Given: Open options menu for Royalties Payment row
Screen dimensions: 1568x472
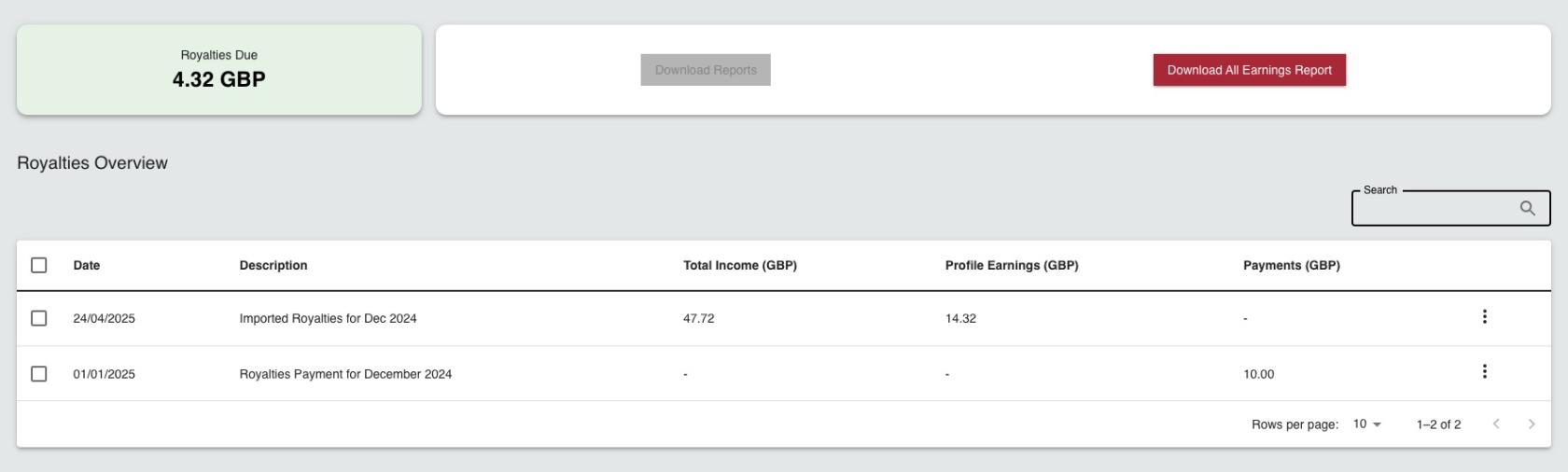Looking at the screenshot, I should point(1484,372).
